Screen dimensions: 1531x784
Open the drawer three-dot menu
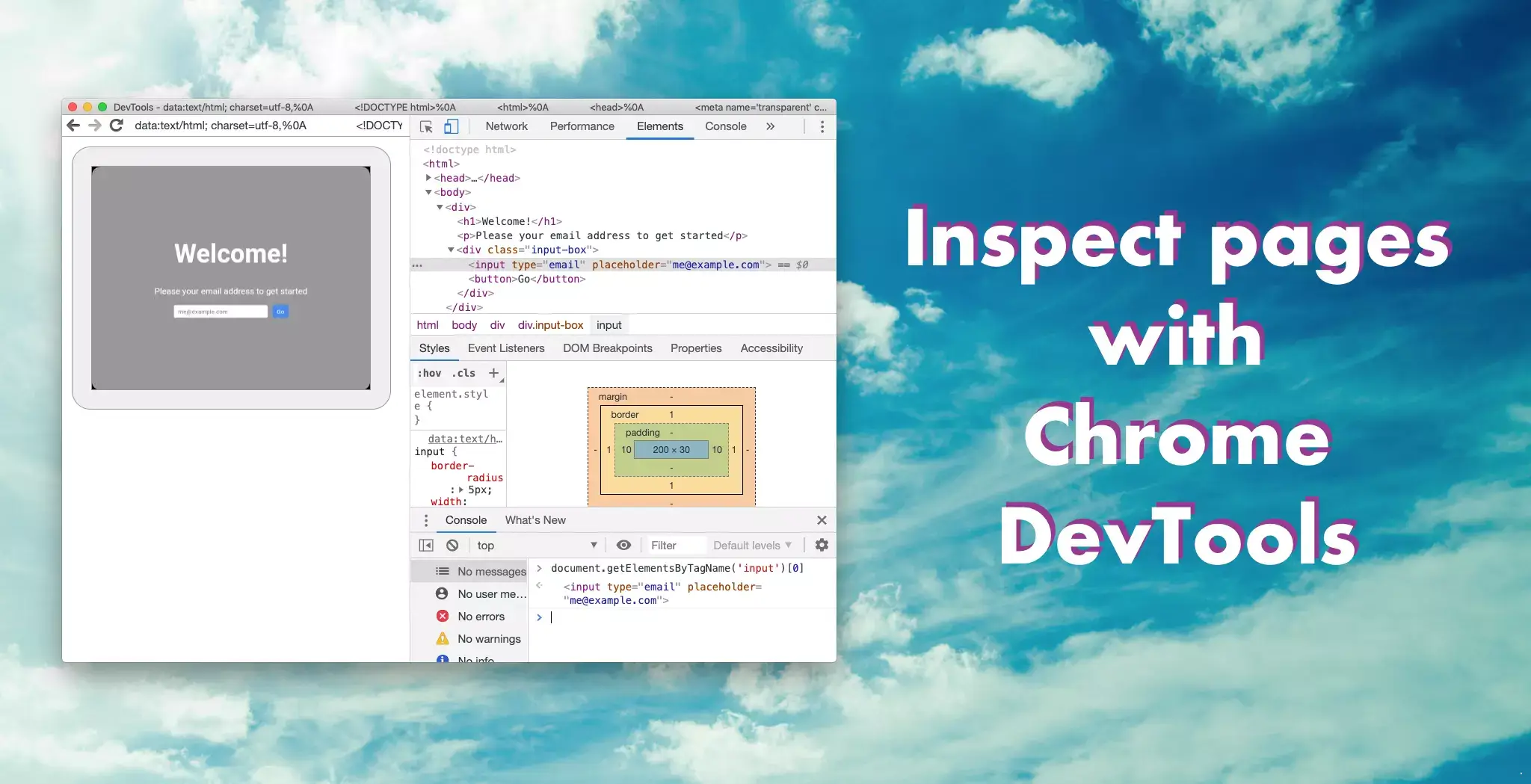[x=426, y=520]
